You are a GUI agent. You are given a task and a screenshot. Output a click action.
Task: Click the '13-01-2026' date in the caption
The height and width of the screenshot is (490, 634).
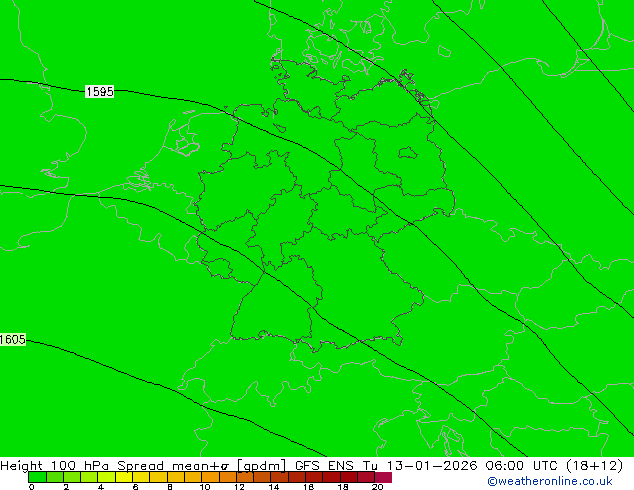[432, 466]
